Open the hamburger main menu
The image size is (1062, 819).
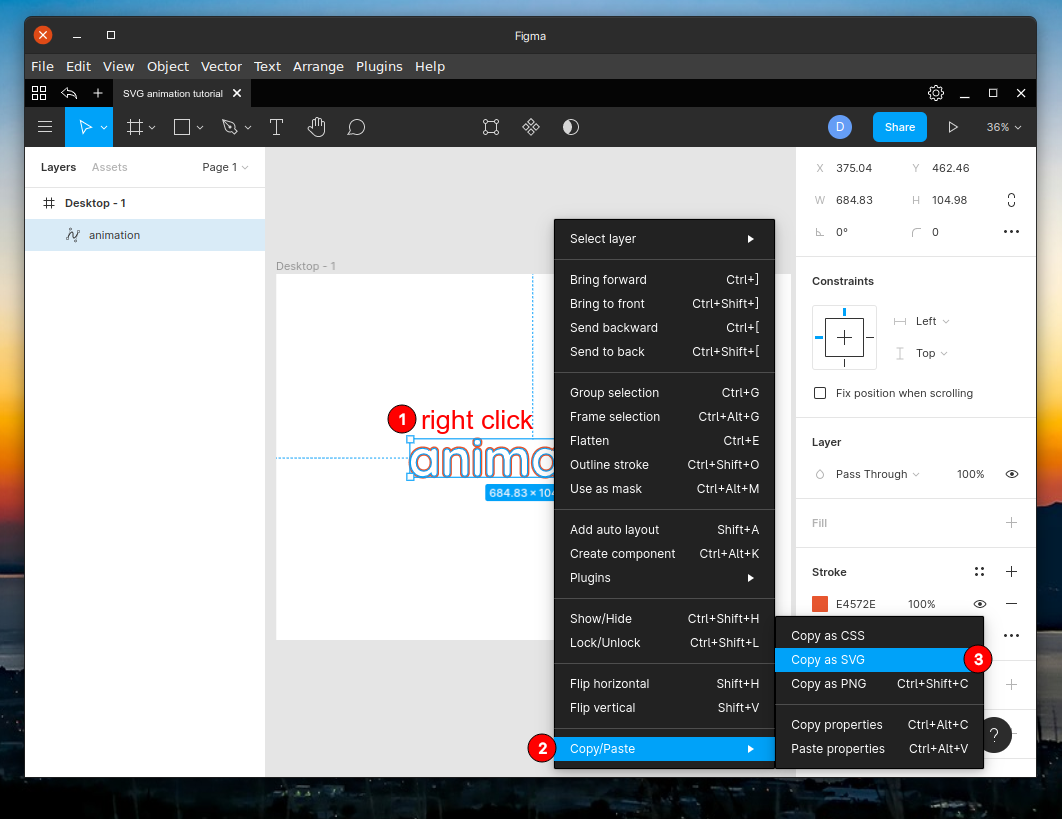click(x=44, y=127)
